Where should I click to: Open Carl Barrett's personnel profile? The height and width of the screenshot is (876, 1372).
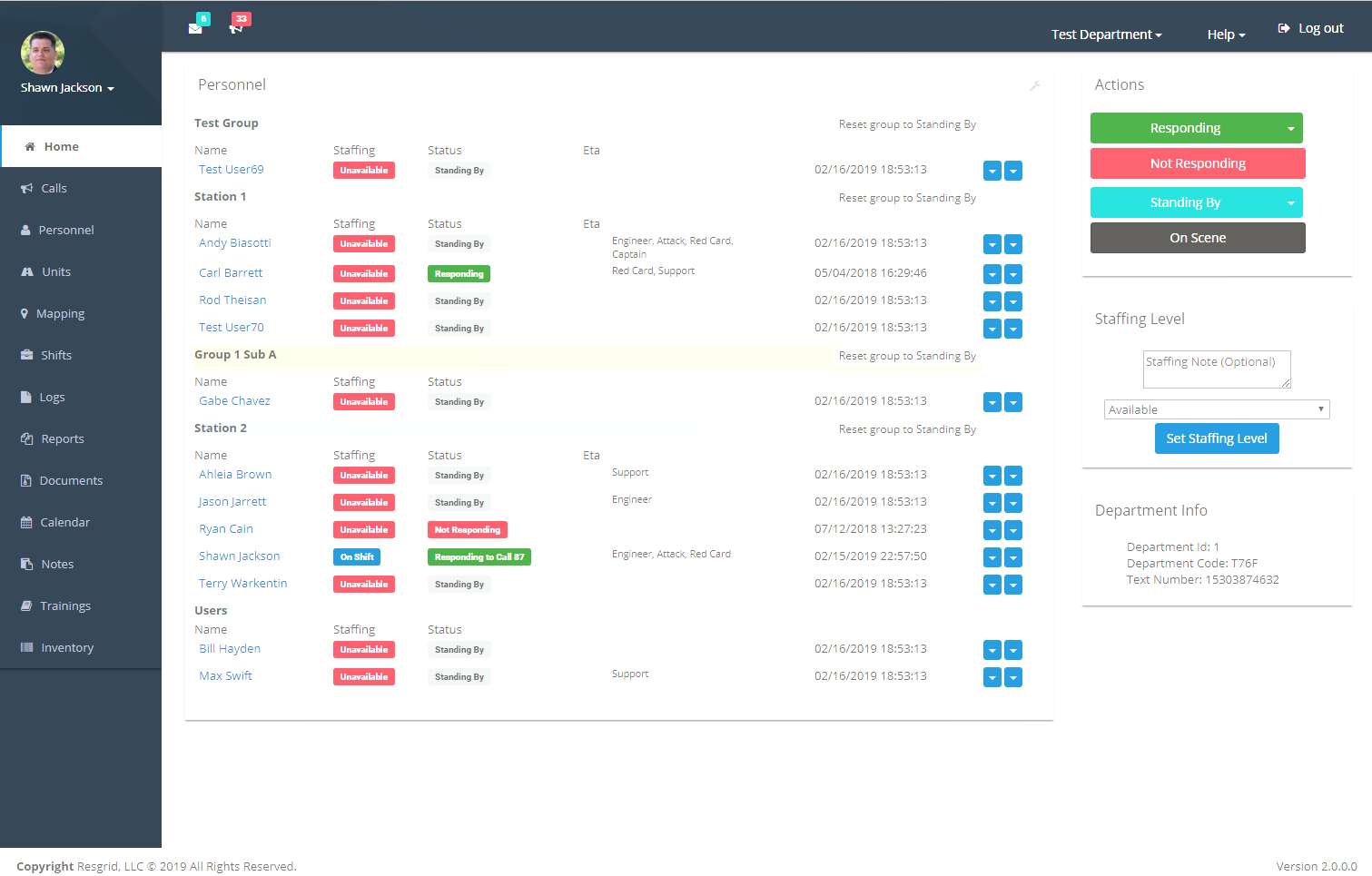tap(231, 272)
